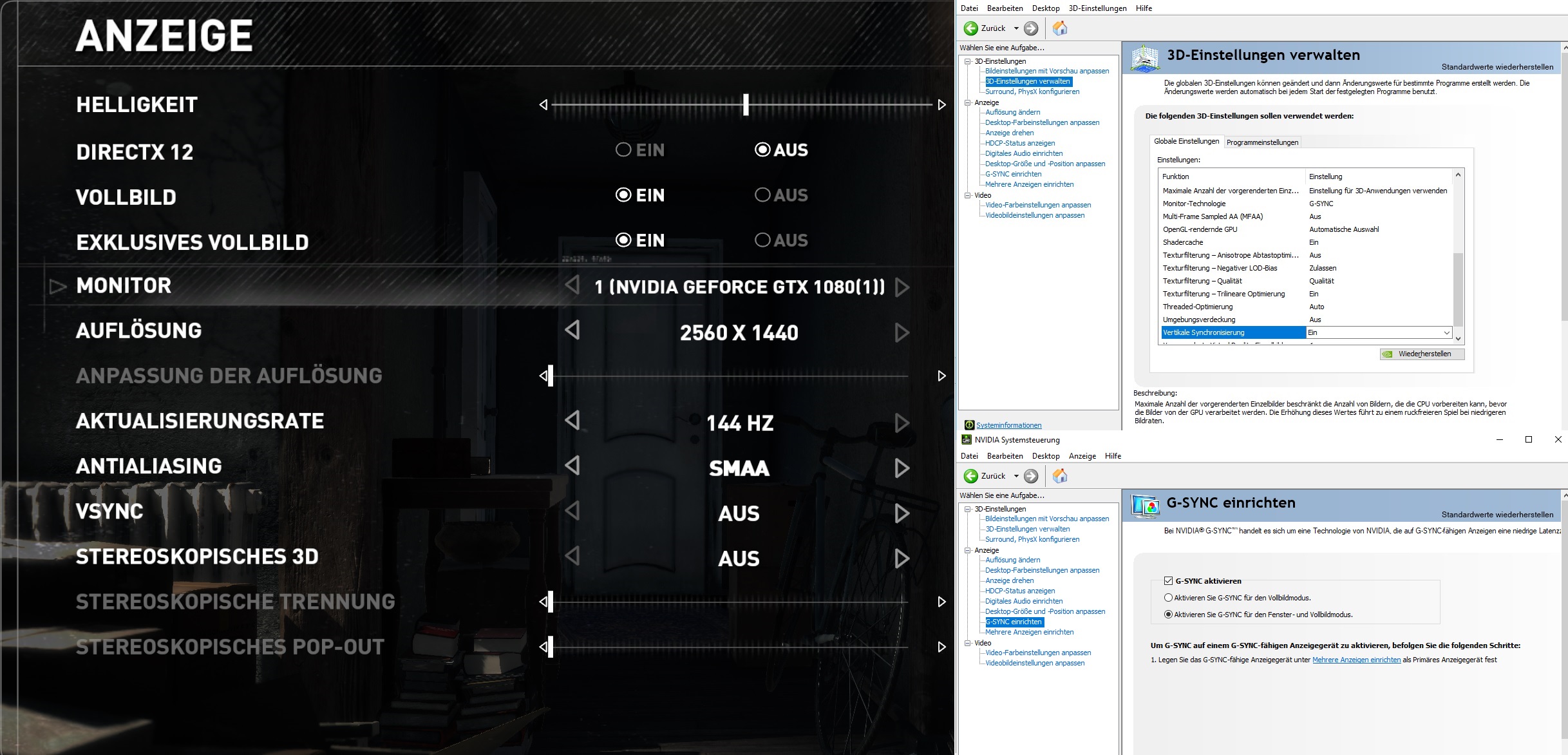The height and width of the screenshot is (755, 1568).
Task: Click right arrow next to VSYNC AUS
Action: pos(902,513)
